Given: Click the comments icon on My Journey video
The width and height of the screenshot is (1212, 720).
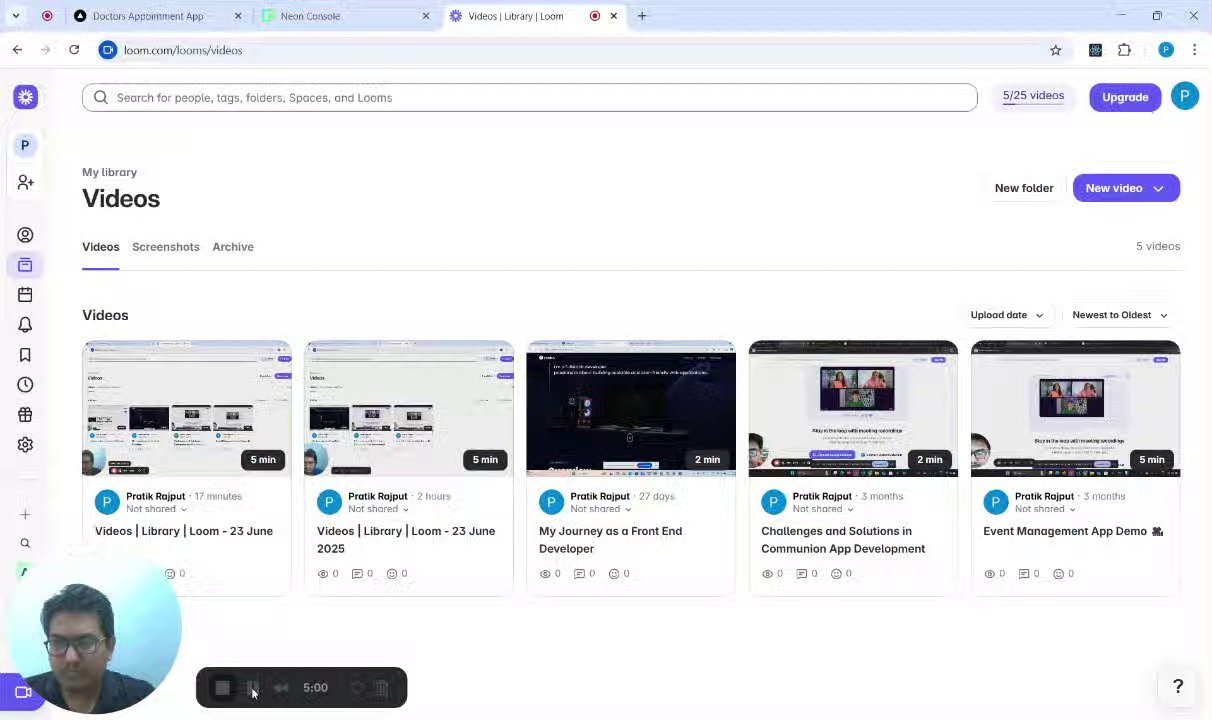Looking at the screenshot, I should [x=579, y=574].
